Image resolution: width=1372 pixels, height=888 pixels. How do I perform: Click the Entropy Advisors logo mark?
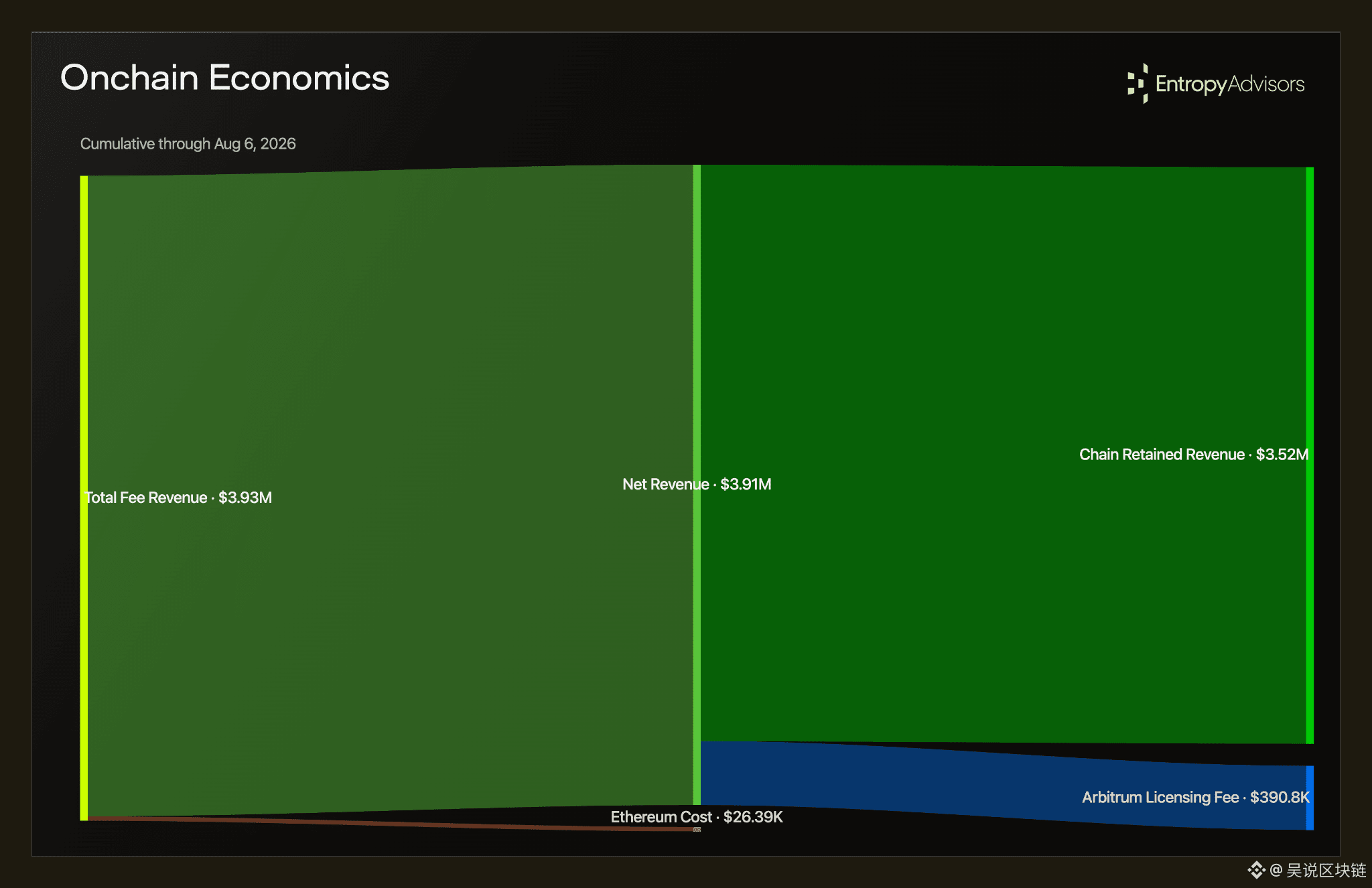pos(1138,84)
